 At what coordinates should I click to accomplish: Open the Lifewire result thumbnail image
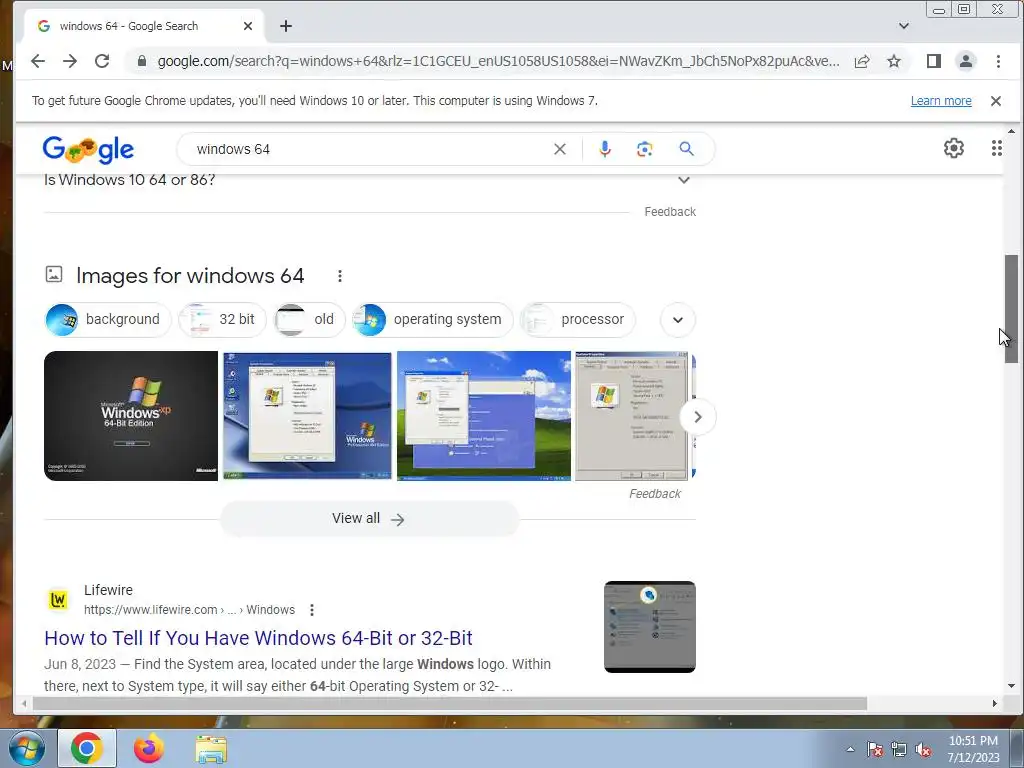pyautogui.click(x=650, y=627)
